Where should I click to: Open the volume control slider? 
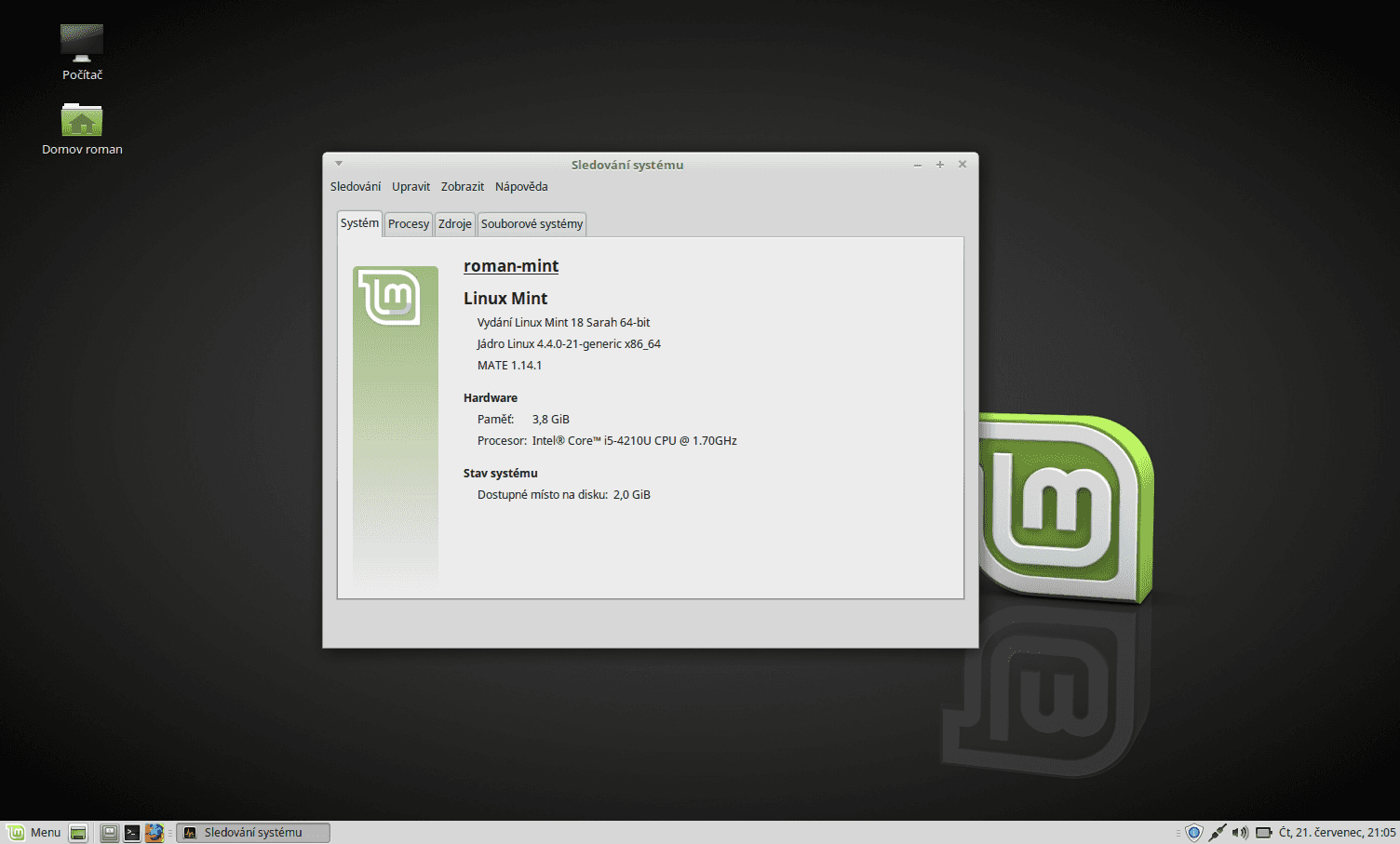click(1240, 832)
